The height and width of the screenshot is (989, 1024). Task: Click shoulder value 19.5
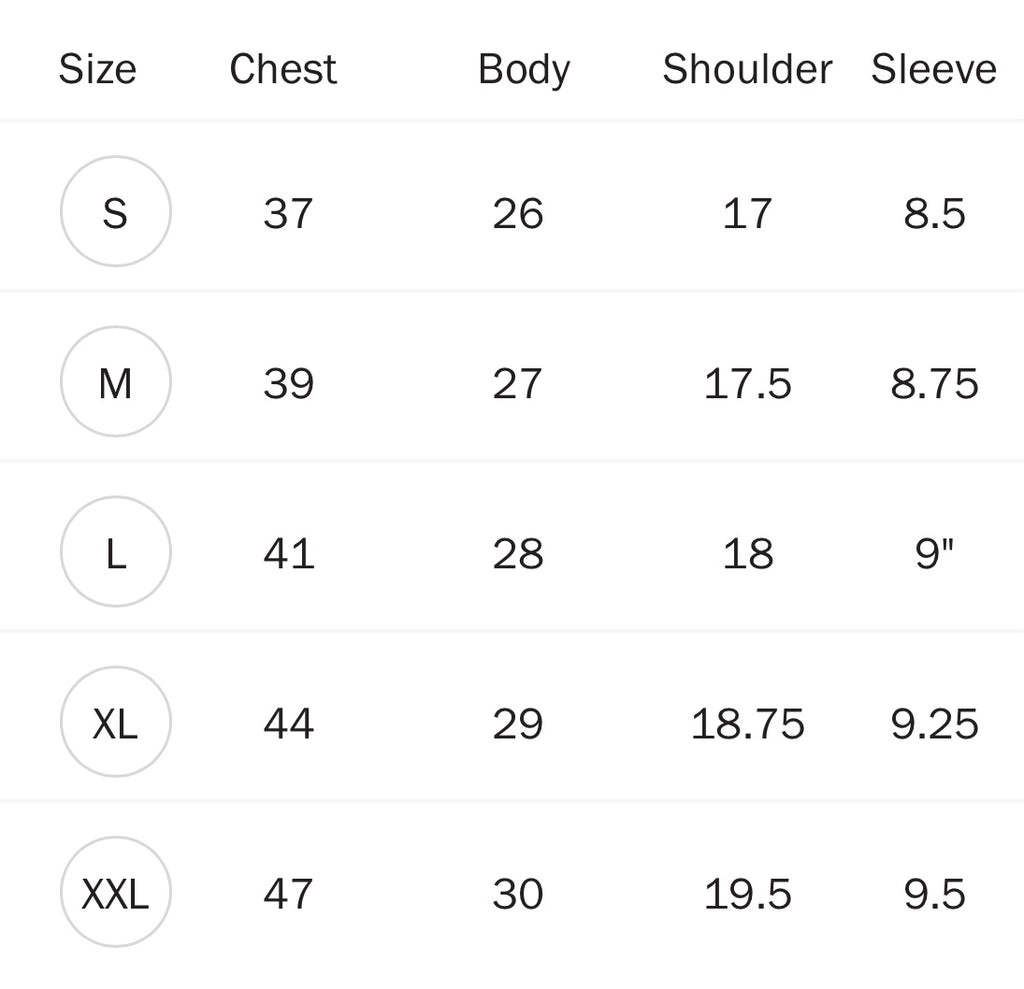pos(748,893)
